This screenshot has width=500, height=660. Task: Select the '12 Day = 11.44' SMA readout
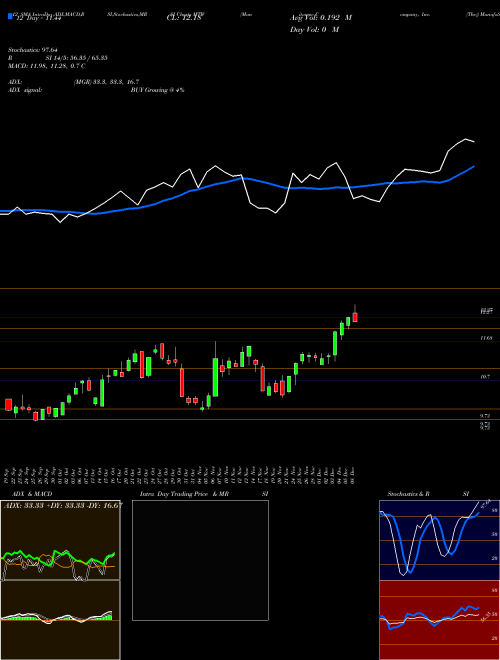(37, 18)
